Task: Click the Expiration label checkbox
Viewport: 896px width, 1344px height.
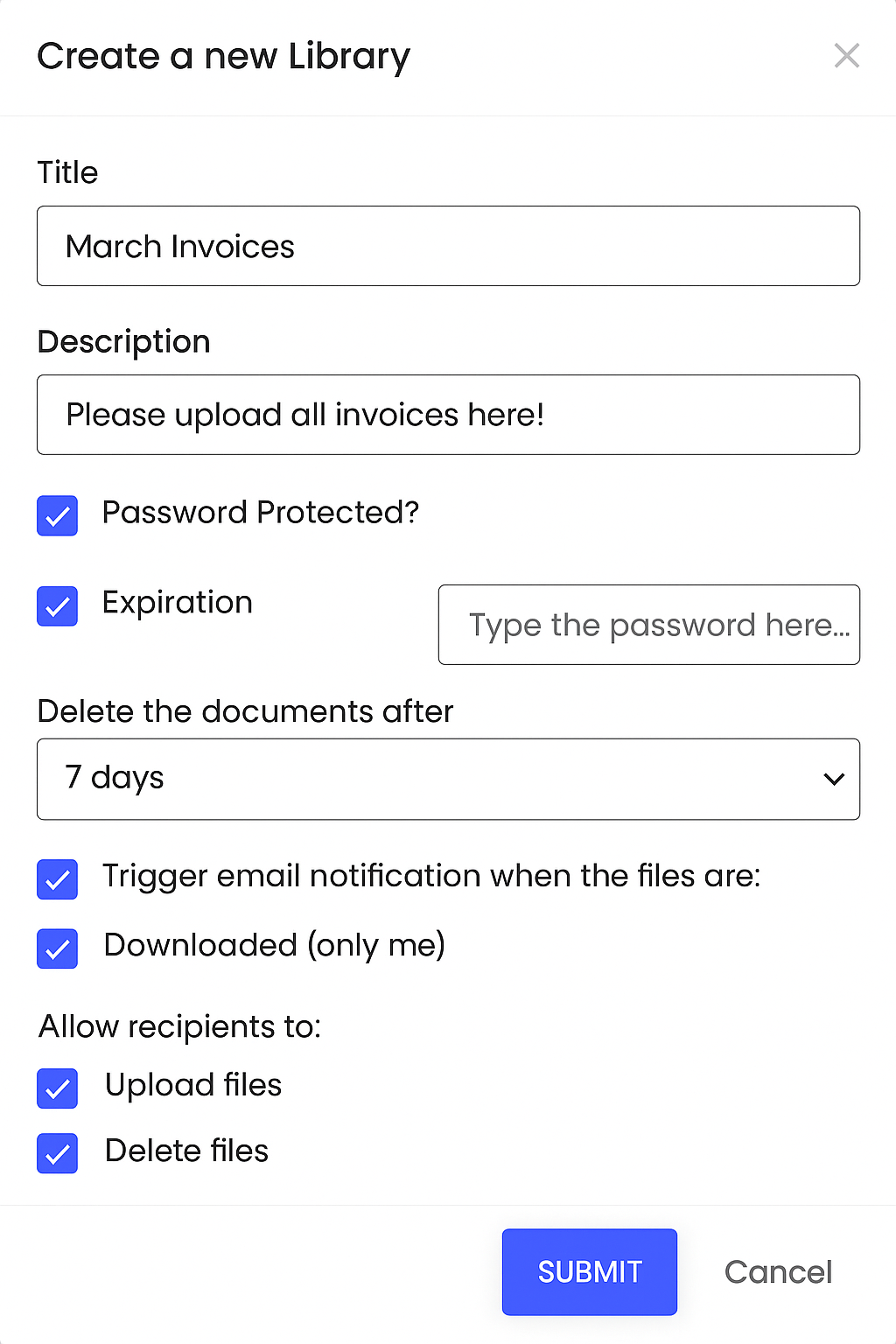Action: [57, 606]
